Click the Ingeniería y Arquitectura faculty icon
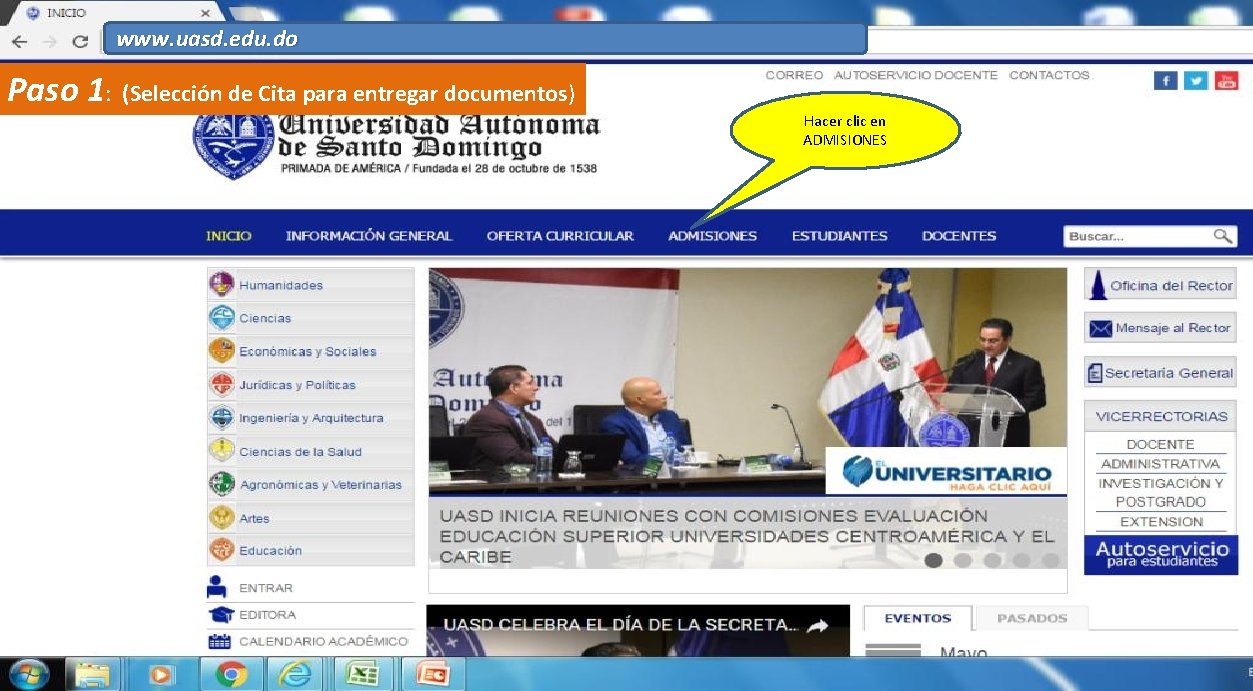 [221, 418]
